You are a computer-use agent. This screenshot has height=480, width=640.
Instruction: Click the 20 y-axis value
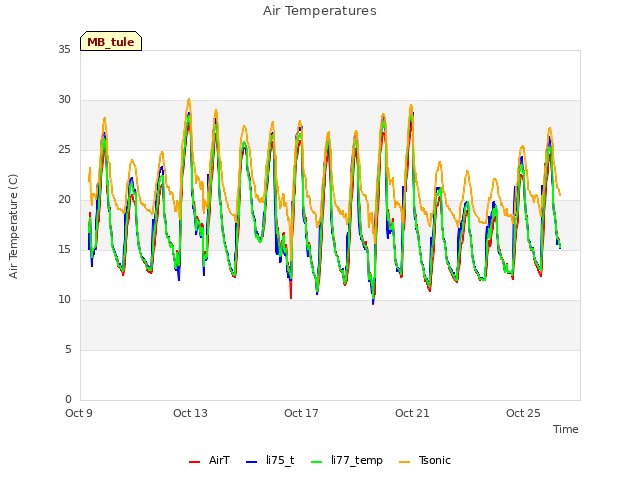(64, 199)
